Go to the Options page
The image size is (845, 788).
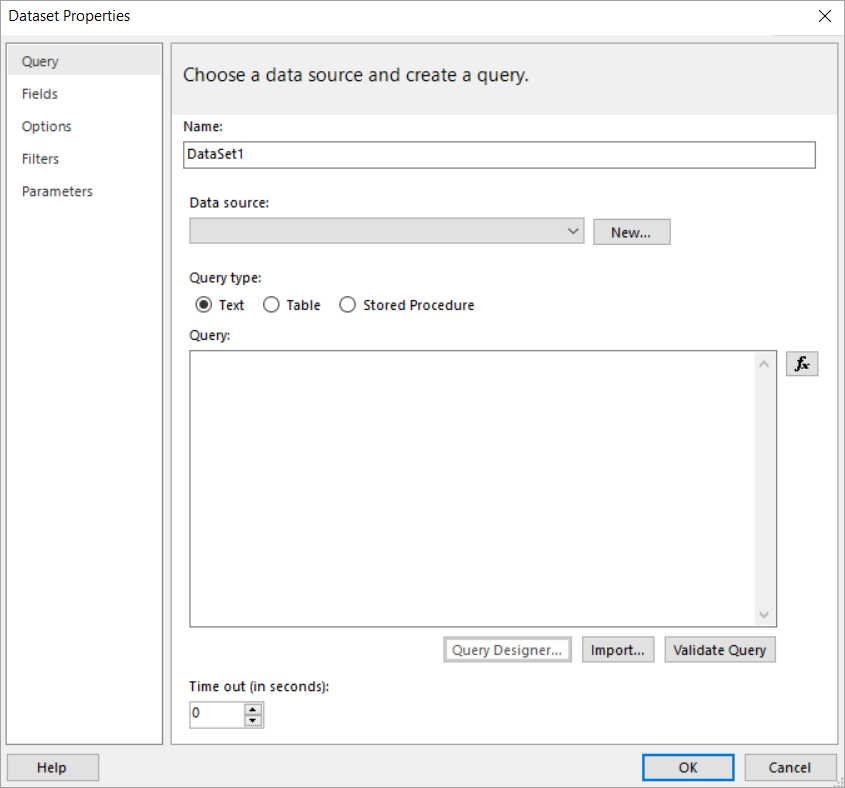pos(85,126)
